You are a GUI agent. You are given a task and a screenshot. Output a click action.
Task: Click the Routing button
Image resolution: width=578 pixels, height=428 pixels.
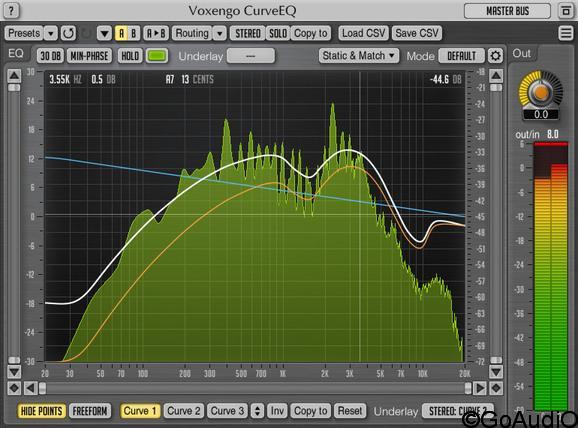[x=192, y=34]
